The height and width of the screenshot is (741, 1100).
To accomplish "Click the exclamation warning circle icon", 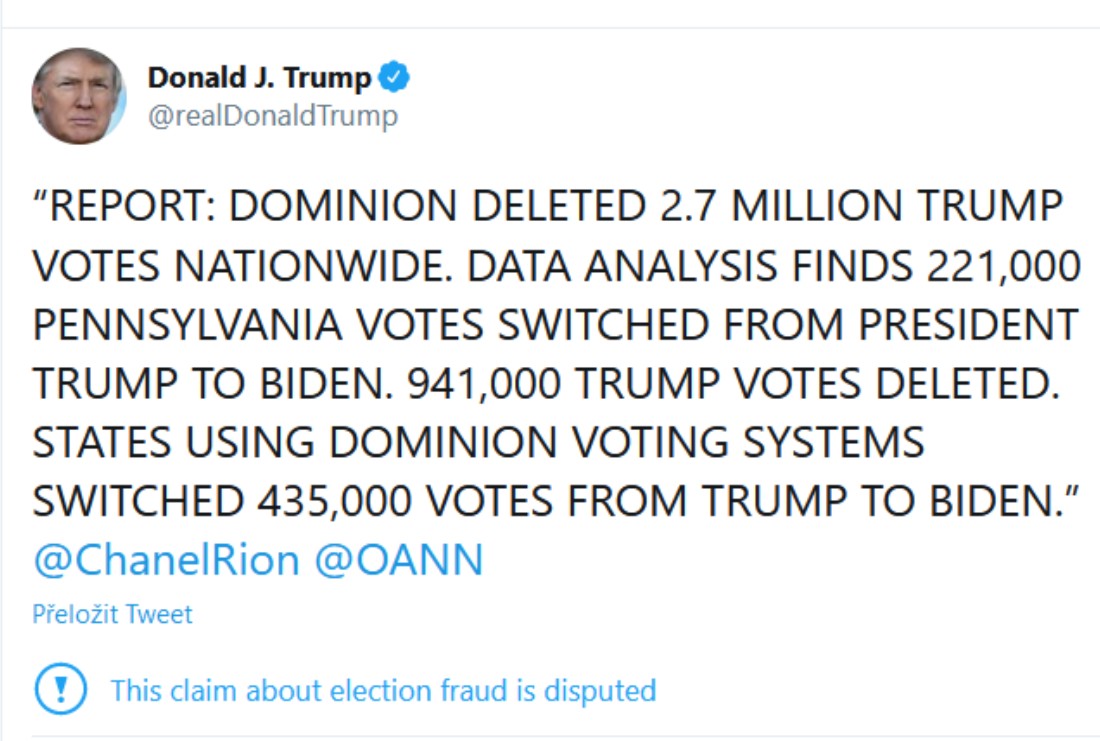I will pos(60,690).
